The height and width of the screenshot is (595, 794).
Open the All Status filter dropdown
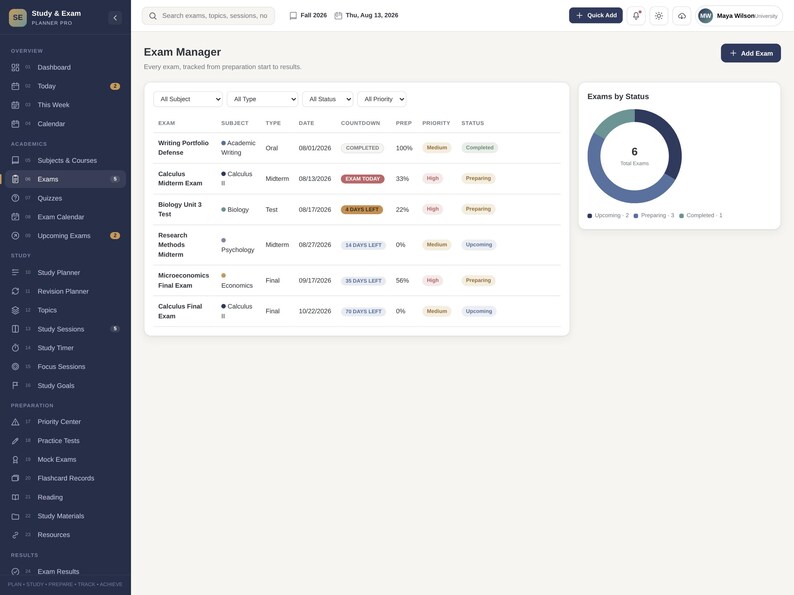tap(328, 99)
